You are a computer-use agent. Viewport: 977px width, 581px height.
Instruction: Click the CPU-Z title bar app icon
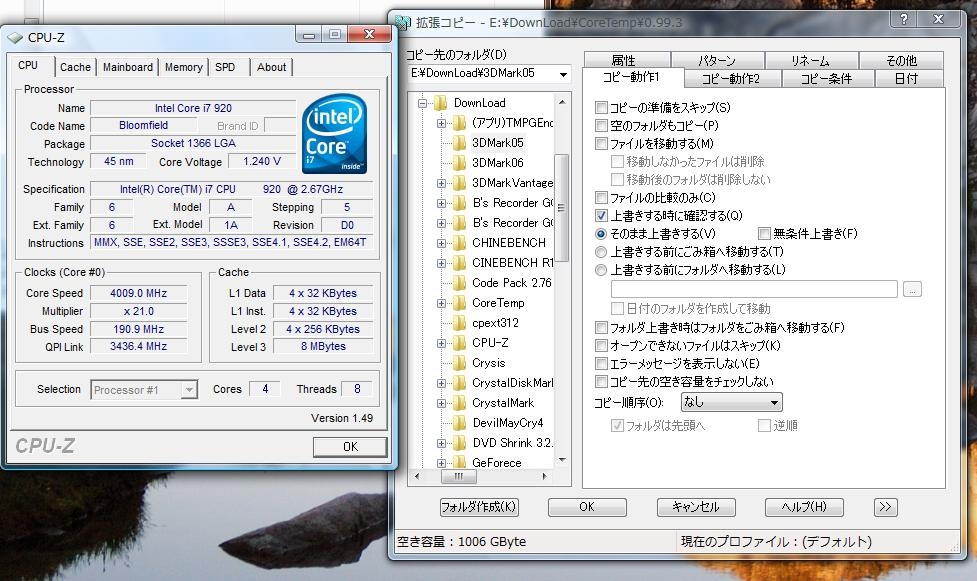coord(15,37)
